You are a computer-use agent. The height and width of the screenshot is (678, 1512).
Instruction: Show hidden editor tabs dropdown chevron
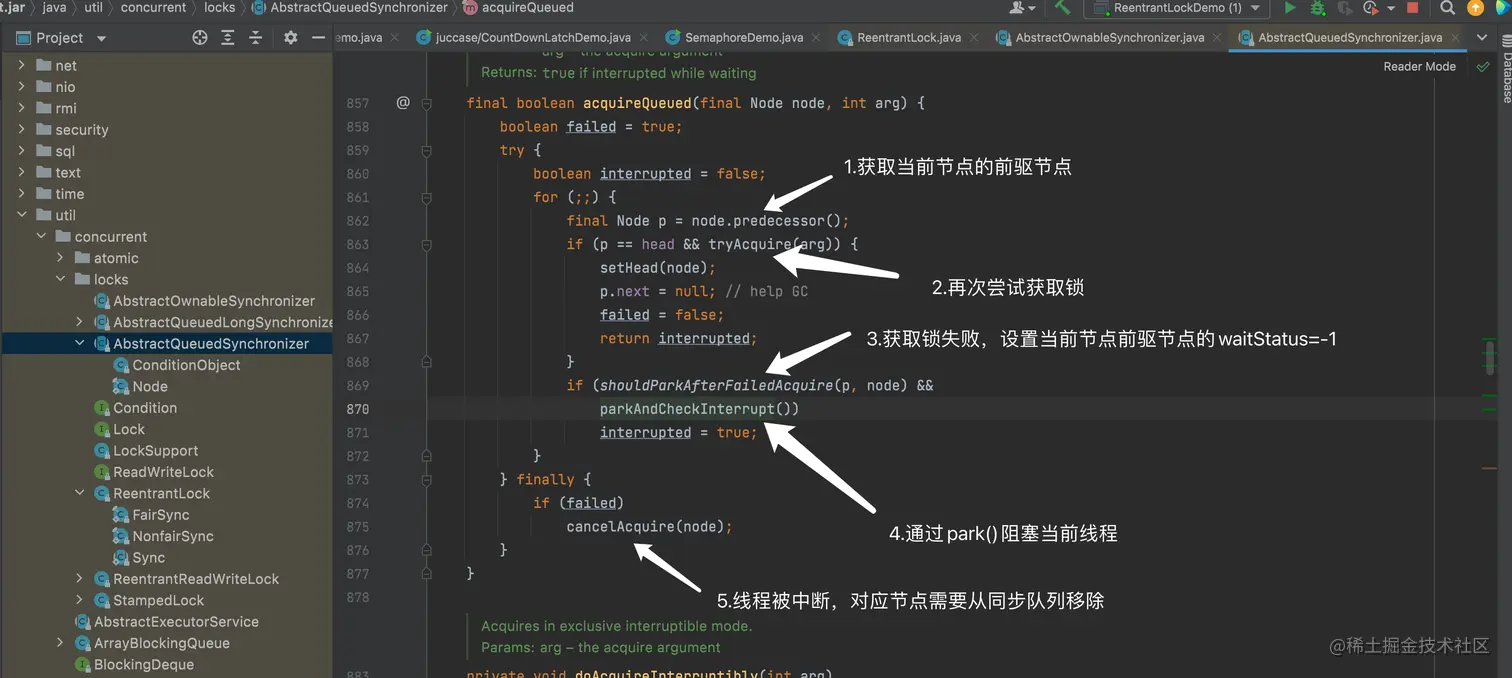[1482, 38]
